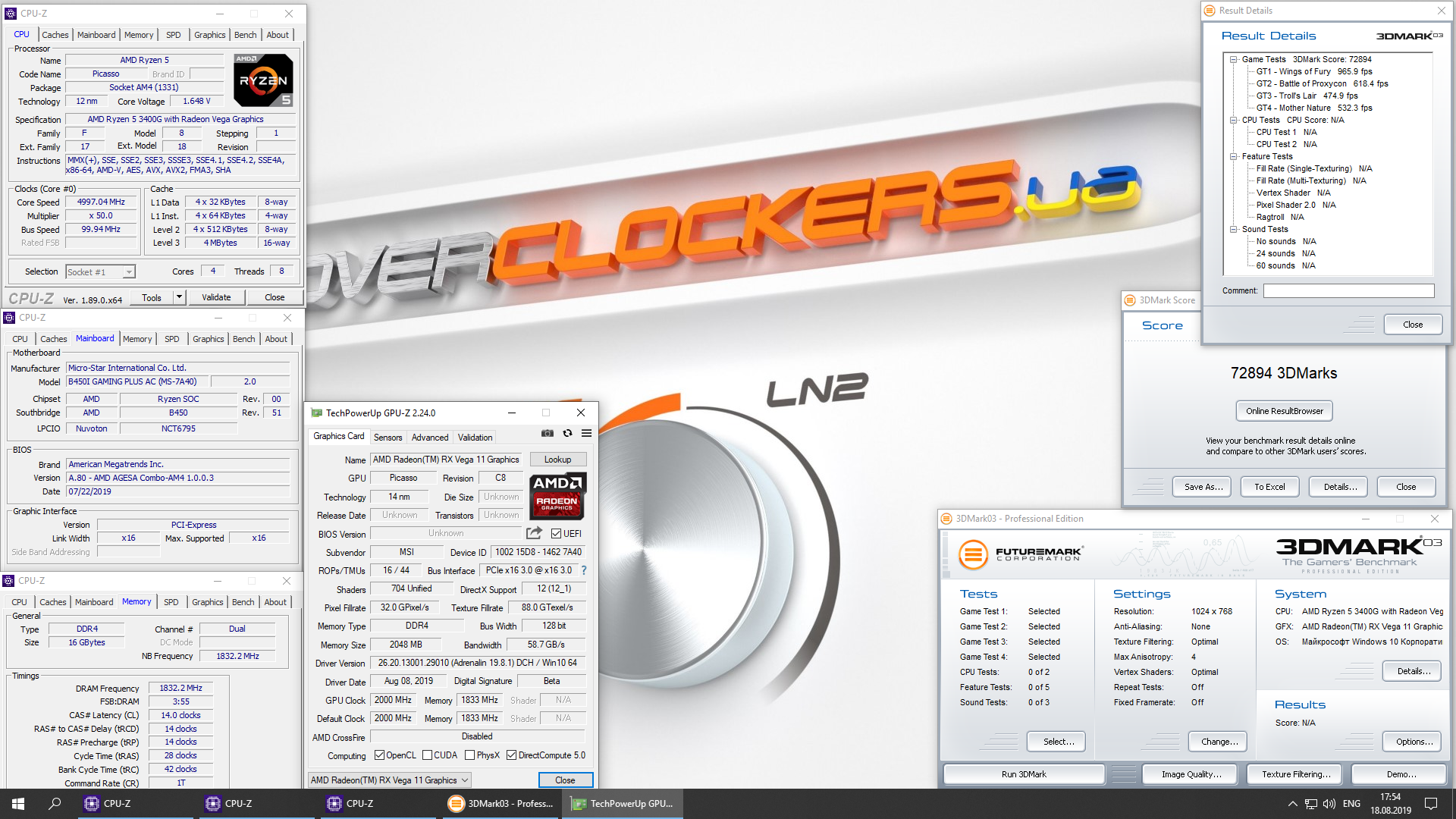Switch to Bench tab in top CPU-Z
The image size is (1456, 819).
coord(246,35)
